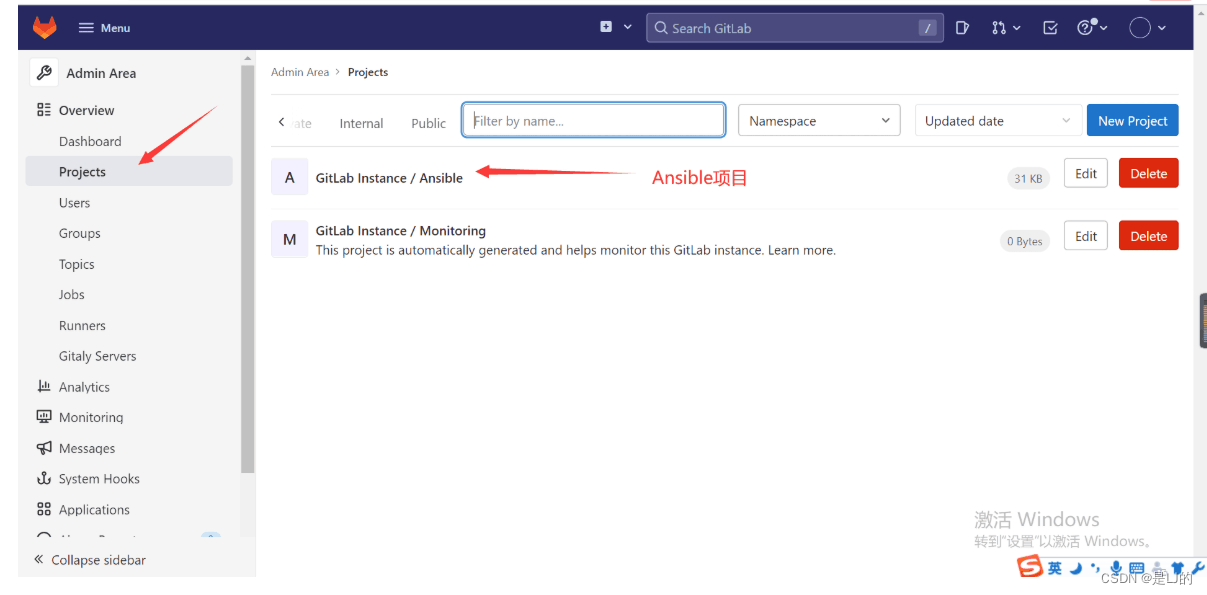Viewport: 1207px width, 595px height.
Task: Edit the Monitoring project
Action: [1086, 236]
